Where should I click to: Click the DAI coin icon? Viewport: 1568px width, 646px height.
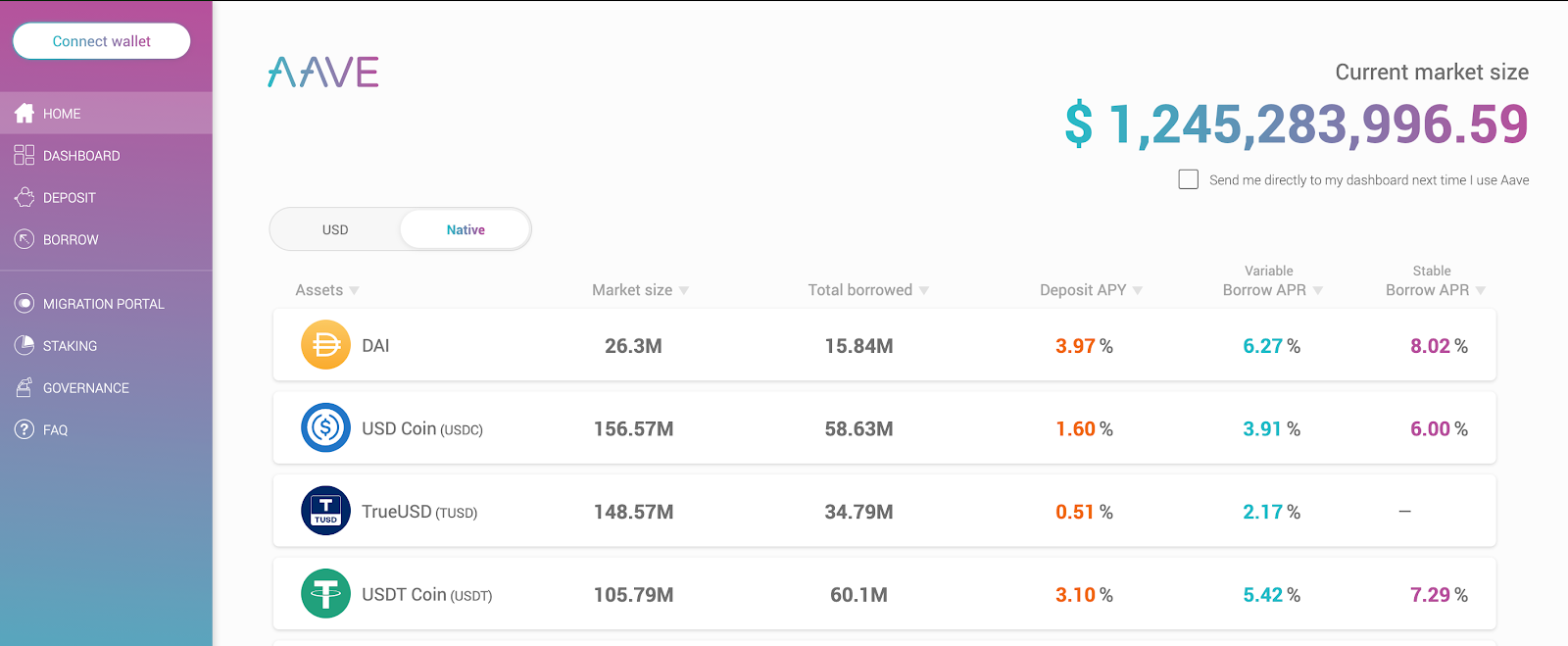tap(325, 345)
